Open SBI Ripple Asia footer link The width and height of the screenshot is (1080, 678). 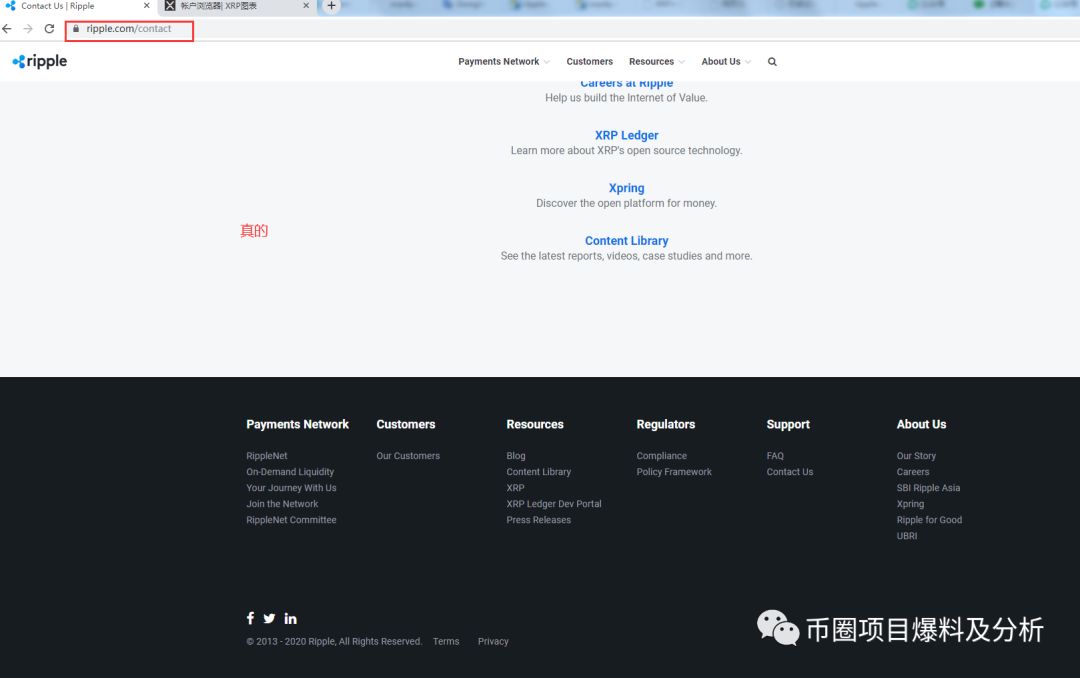(928, 488)
